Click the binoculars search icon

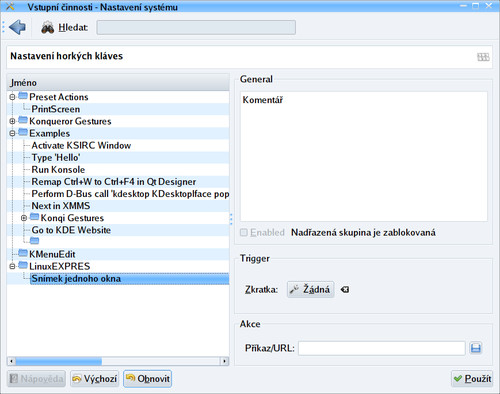tap(48, 28)
